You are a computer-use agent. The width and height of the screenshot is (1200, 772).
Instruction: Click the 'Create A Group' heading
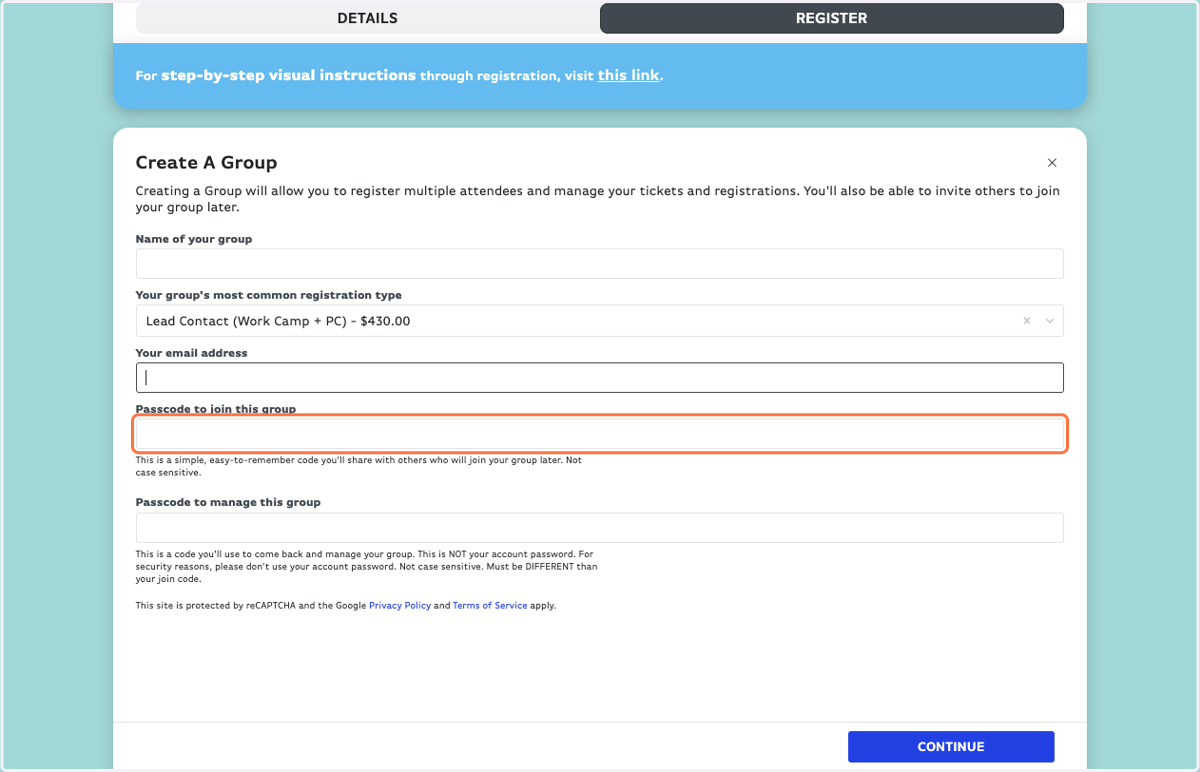(206, 162)
